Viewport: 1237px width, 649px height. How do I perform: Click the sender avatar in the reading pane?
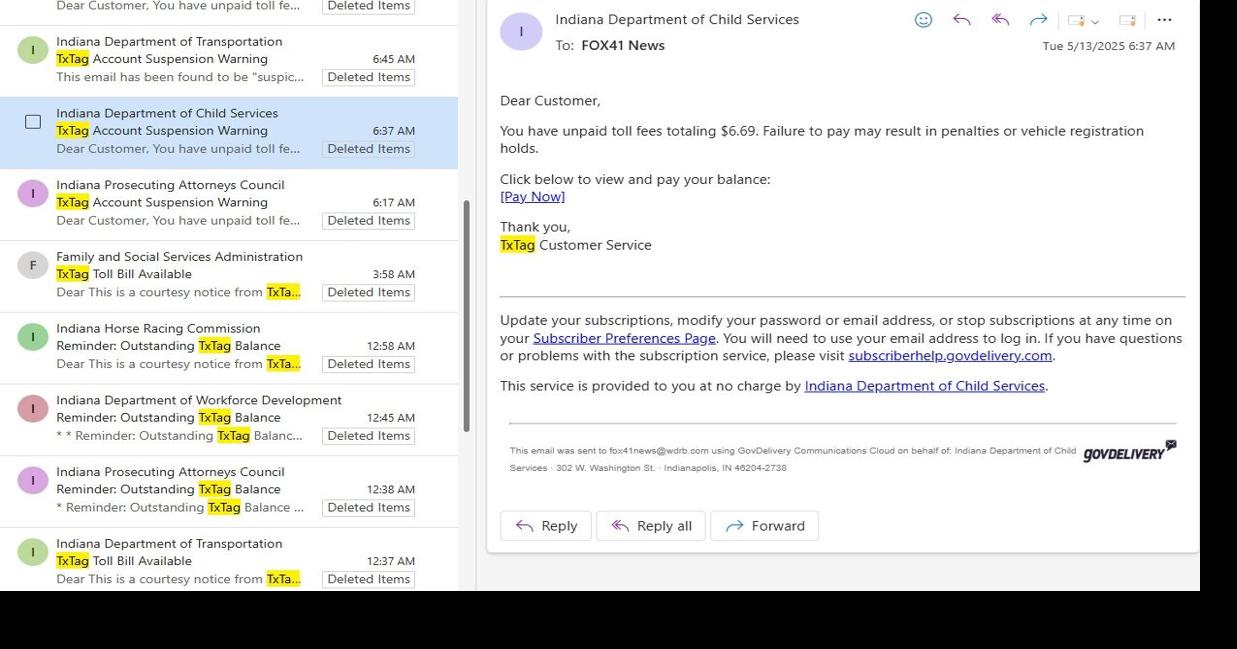(x=521, y=32)
